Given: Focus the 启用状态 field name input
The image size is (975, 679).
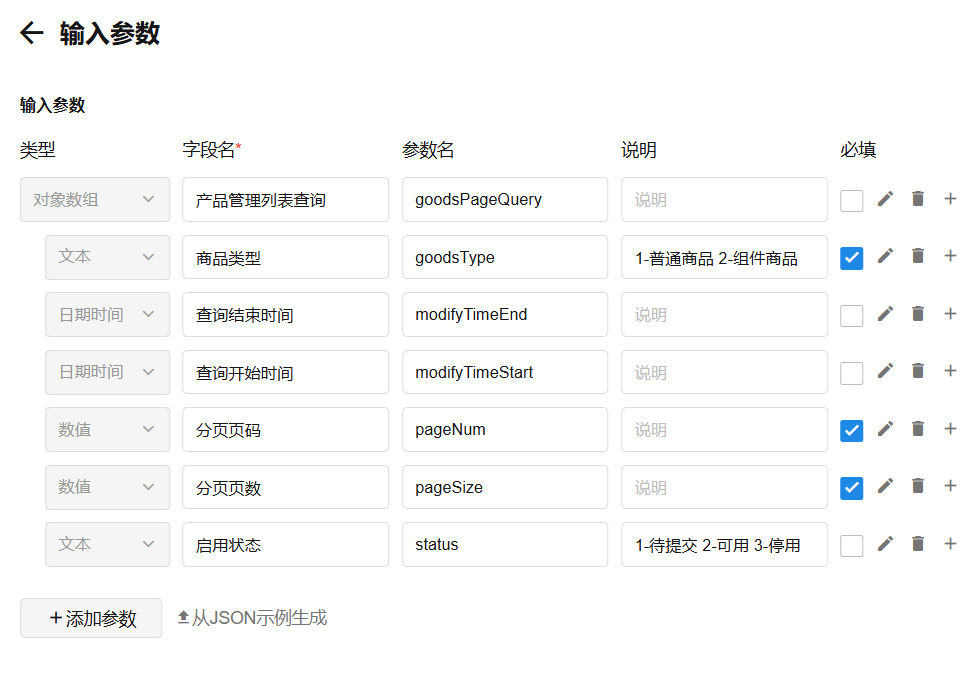Looking at the screenshot, I should click(285, 545).
